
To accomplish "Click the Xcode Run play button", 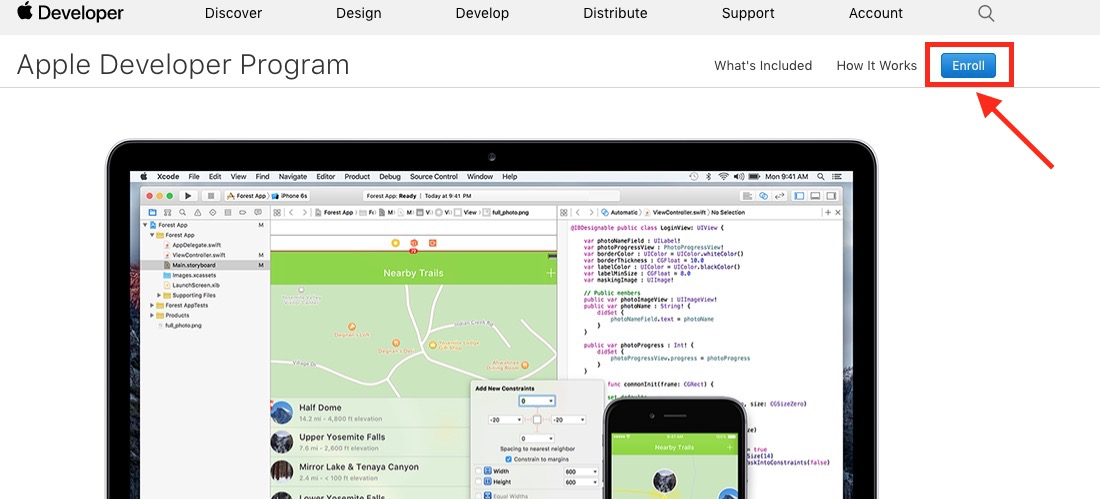I will tap(188, 196).
